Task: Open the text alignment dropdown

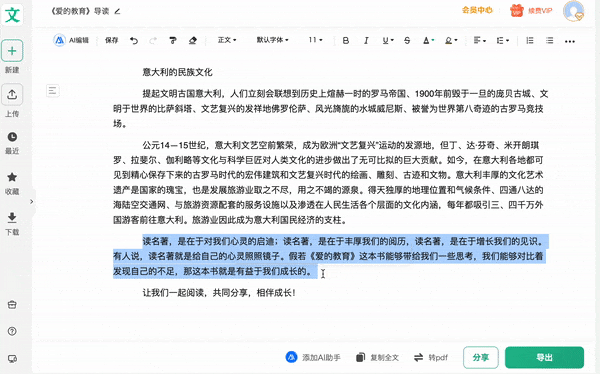Action: tap(479, 41)
